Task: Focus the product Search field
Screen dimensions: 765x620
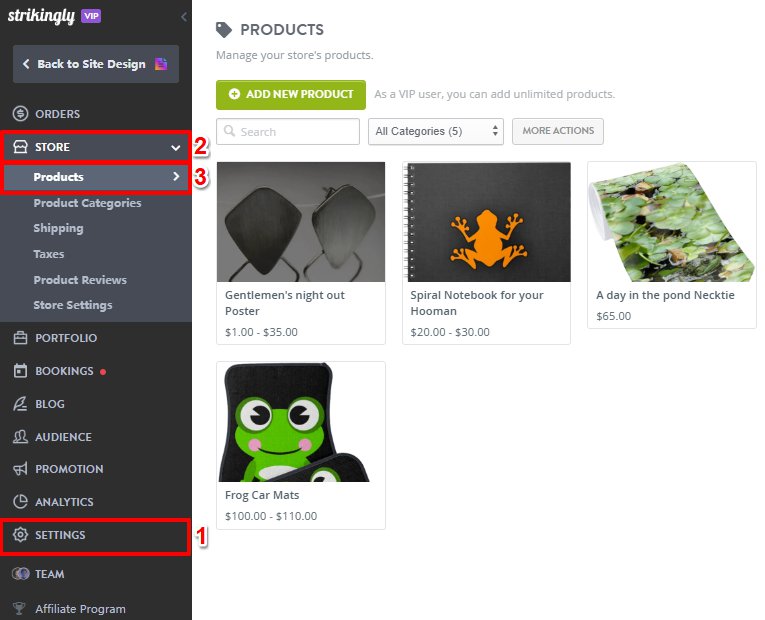Action: 288,131
